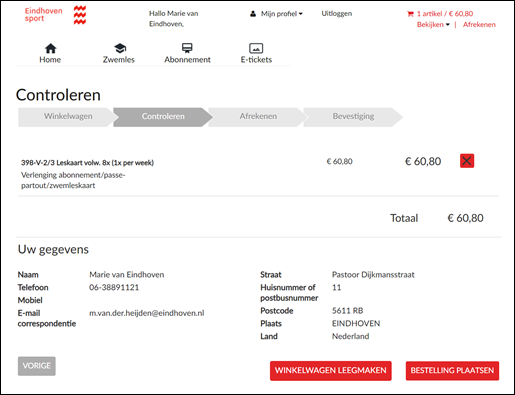Open the E-tickets image icon
The width and height of the screenshot is (515, 395).
click(256, 48)
